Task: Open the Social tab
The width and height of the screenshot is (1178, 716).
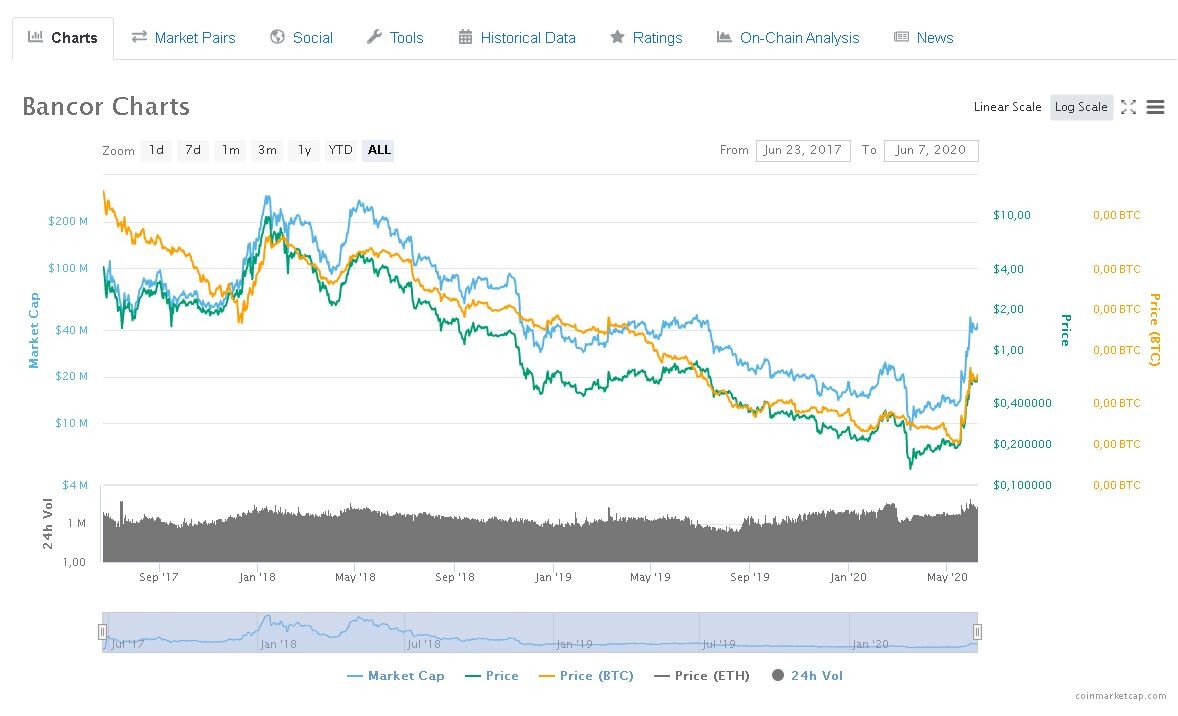Action: [301, 38]
